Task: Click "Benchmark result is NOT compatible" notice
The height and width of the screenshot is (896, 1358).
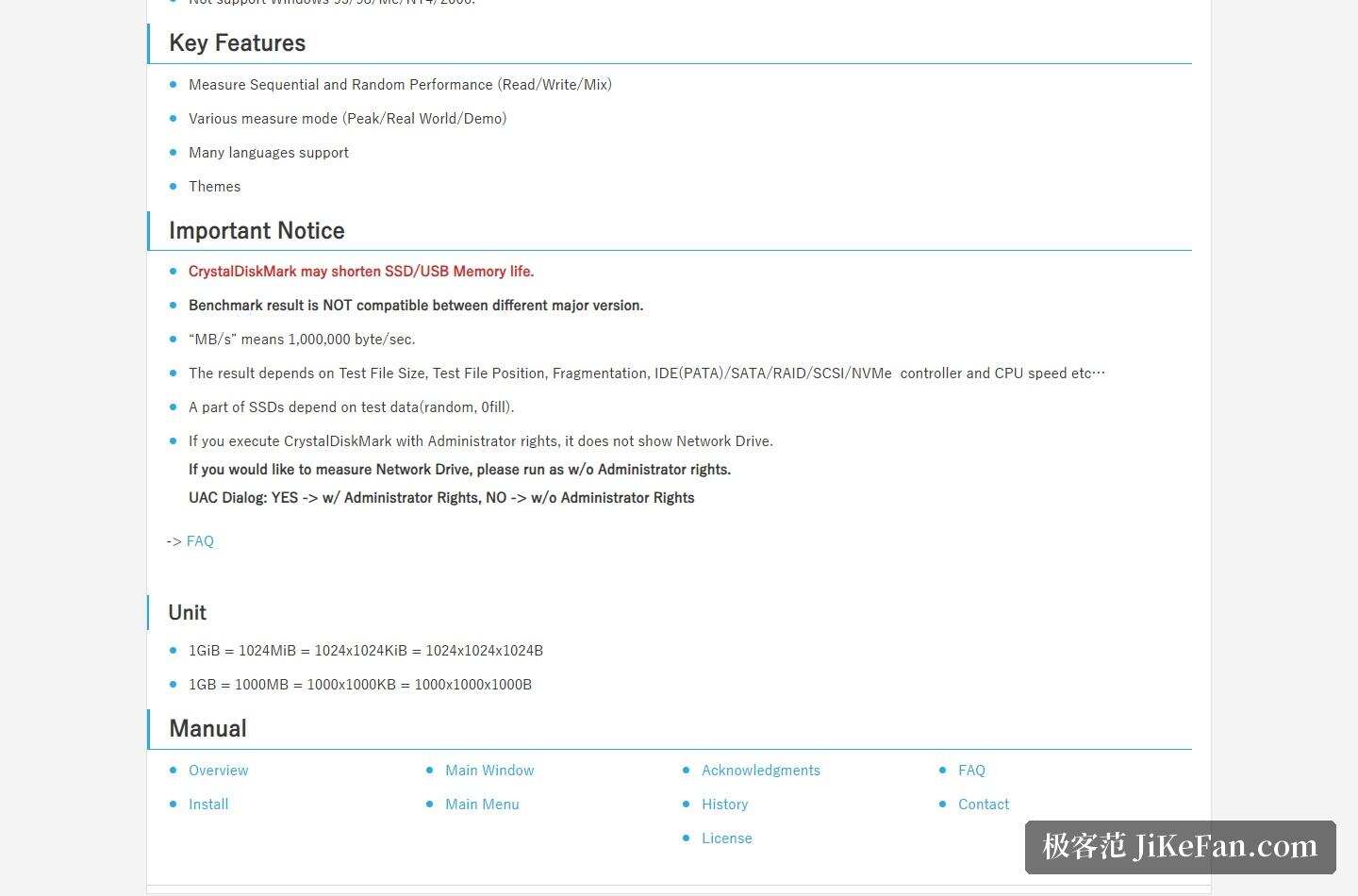Action: (x=416, y=306)
